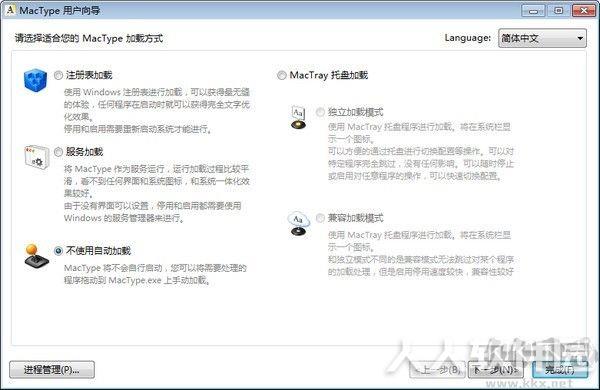Viewport: 600px width, 390px height.
Task: Click the service loading gear window icon
Action: tap(37, 157)
